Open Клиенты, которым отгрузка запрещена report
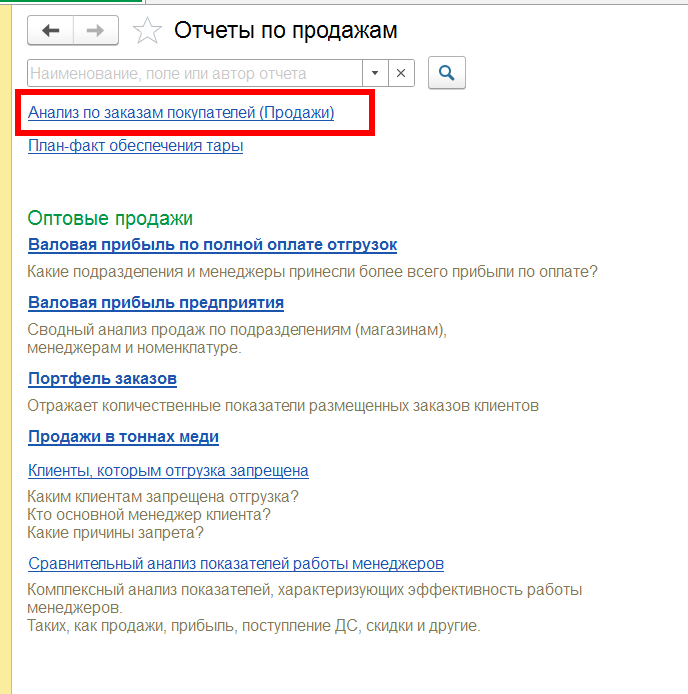This screenshot has width=688, height=694. pyautogui.click(x=168, y=470)
